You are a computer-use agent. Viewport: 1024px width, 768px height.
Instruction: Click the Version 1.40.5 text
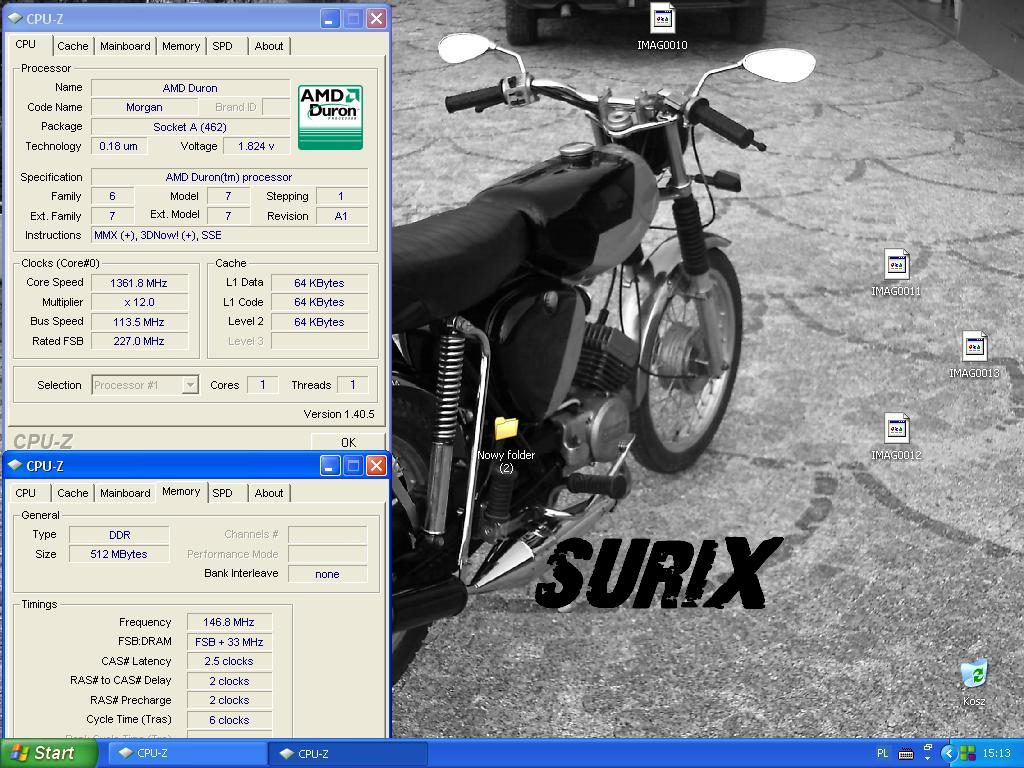pos(339,414)
